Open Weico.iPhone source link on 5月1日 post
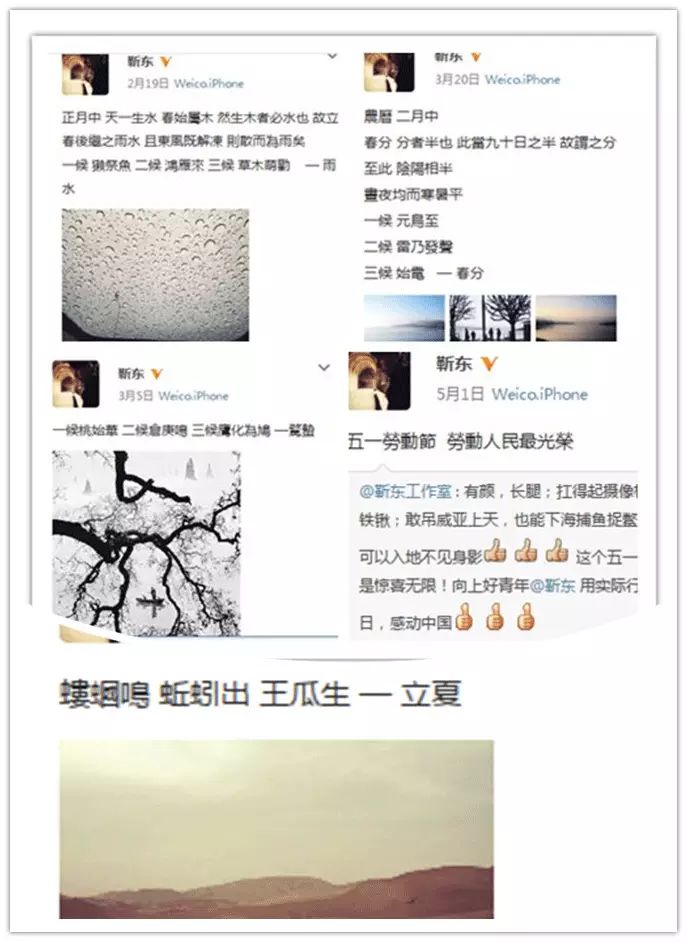 539,394
